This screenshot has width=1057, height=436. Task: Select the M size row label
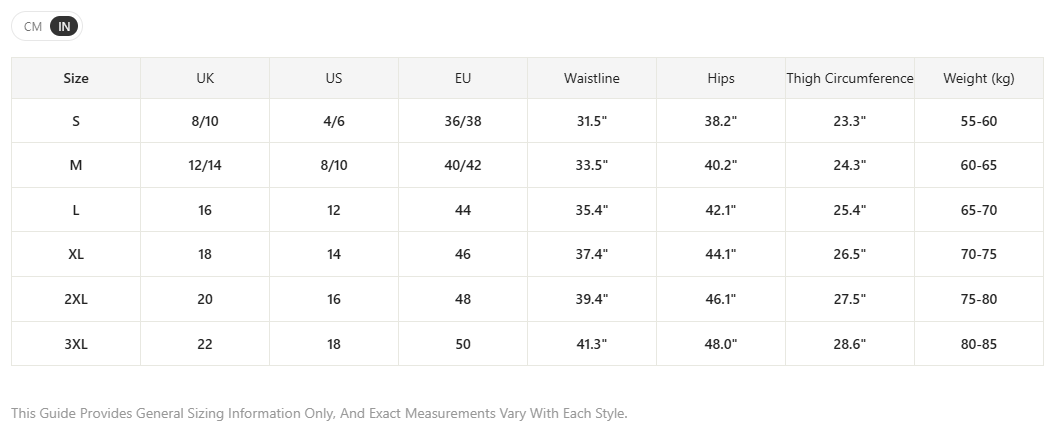76,165
